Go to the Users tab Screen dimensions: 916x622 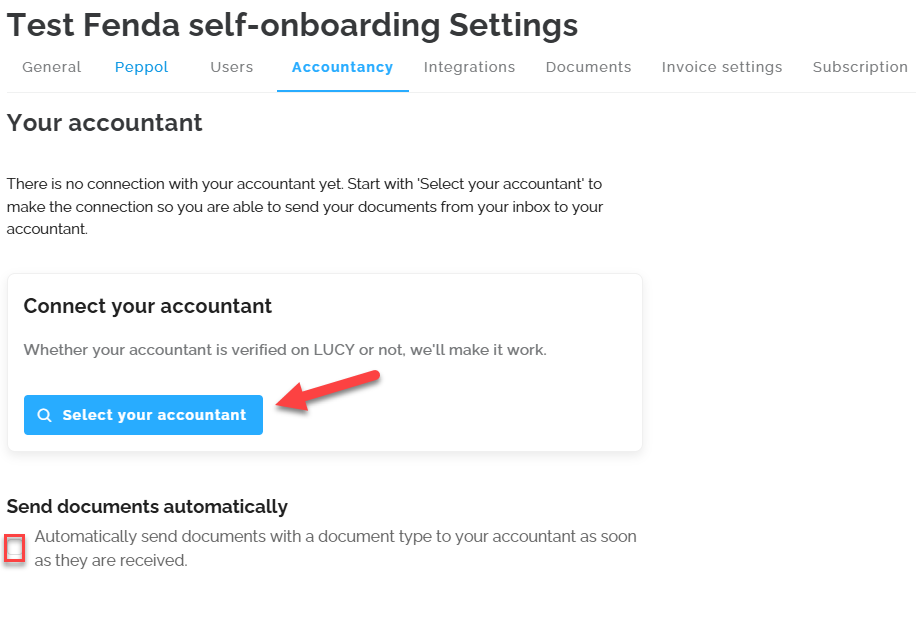point(231,67)
